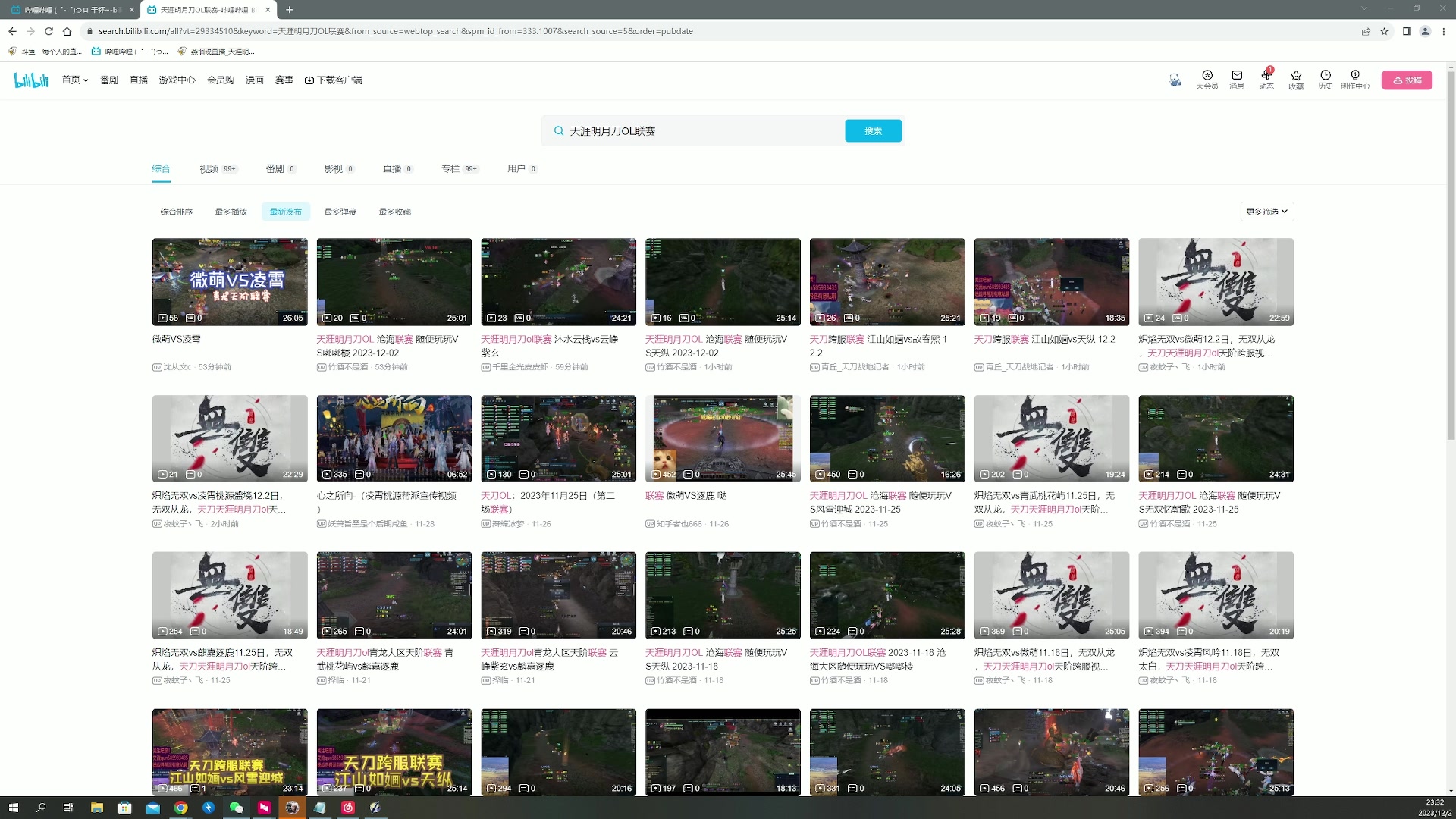Open the 大会员 membership icon

pos(1207,76)
